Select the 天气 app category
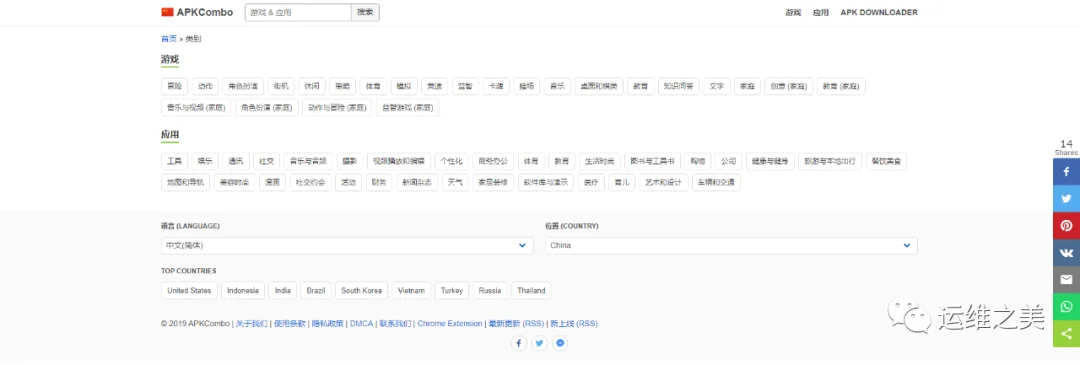1080x365 pixels. 455,182
